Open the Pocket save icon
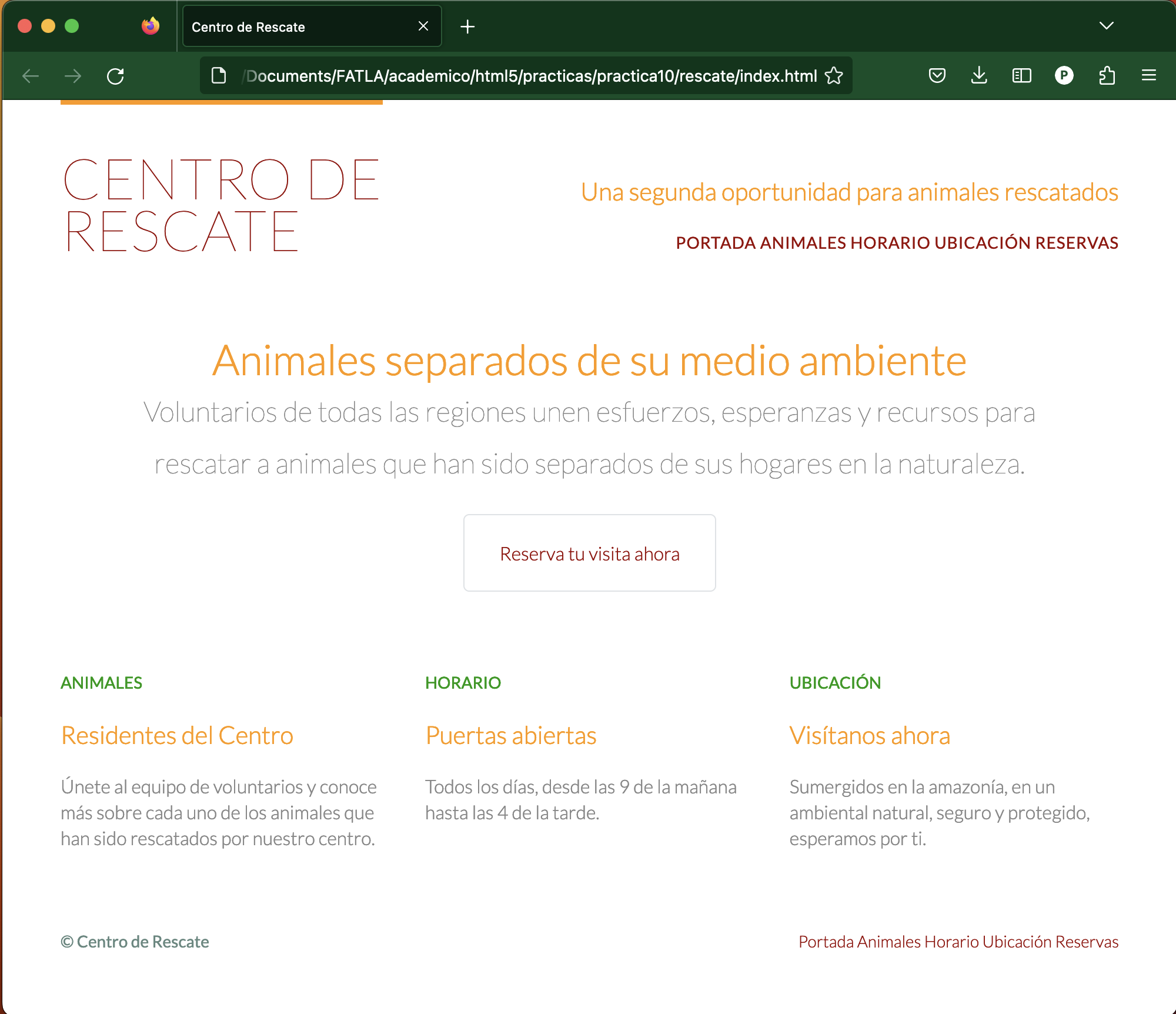 [x=937, y=76]
